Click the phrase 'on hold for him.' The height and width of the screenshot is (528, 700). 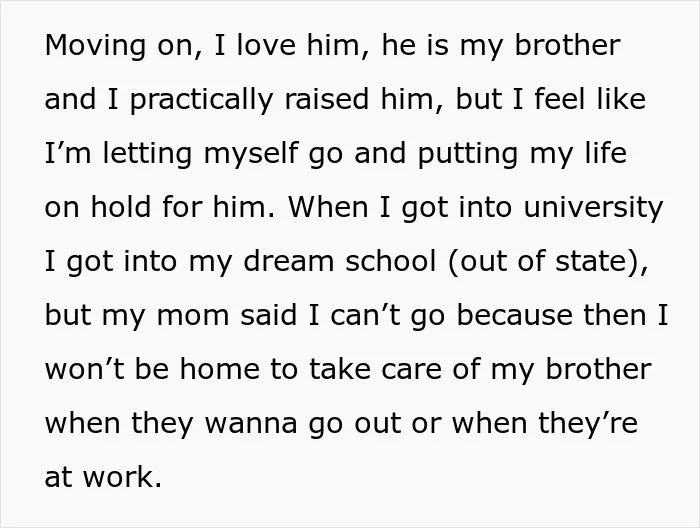(x=160, y=207)
